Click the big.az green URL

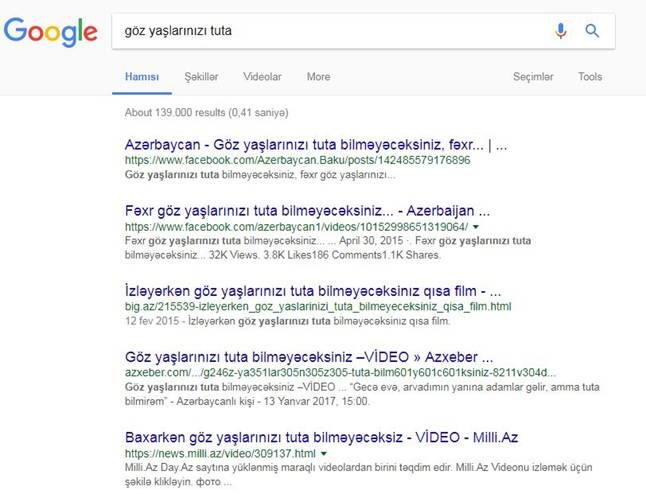317,307
